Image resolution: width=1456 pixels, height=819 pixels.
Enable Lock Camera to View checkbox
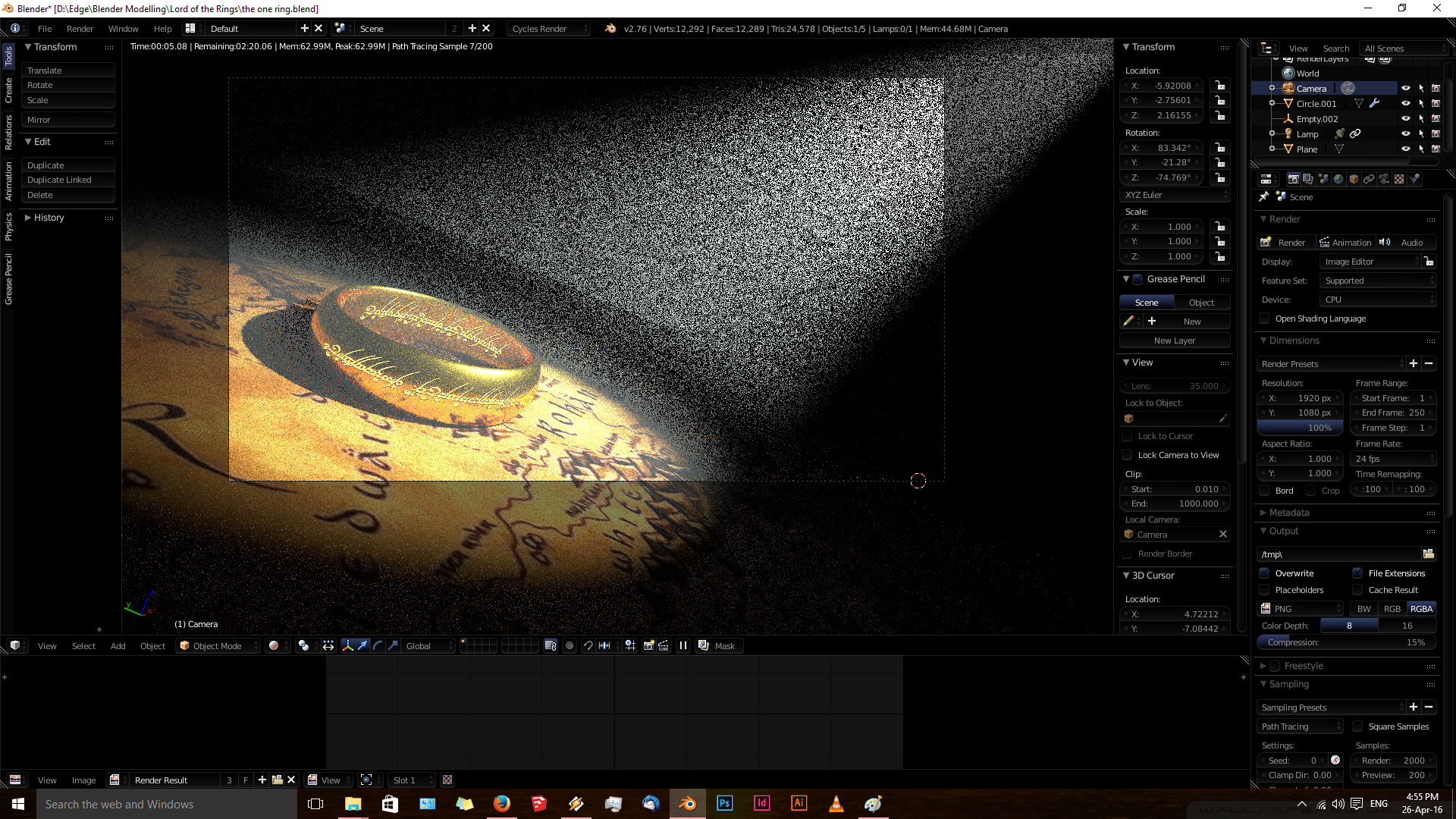1128,455
